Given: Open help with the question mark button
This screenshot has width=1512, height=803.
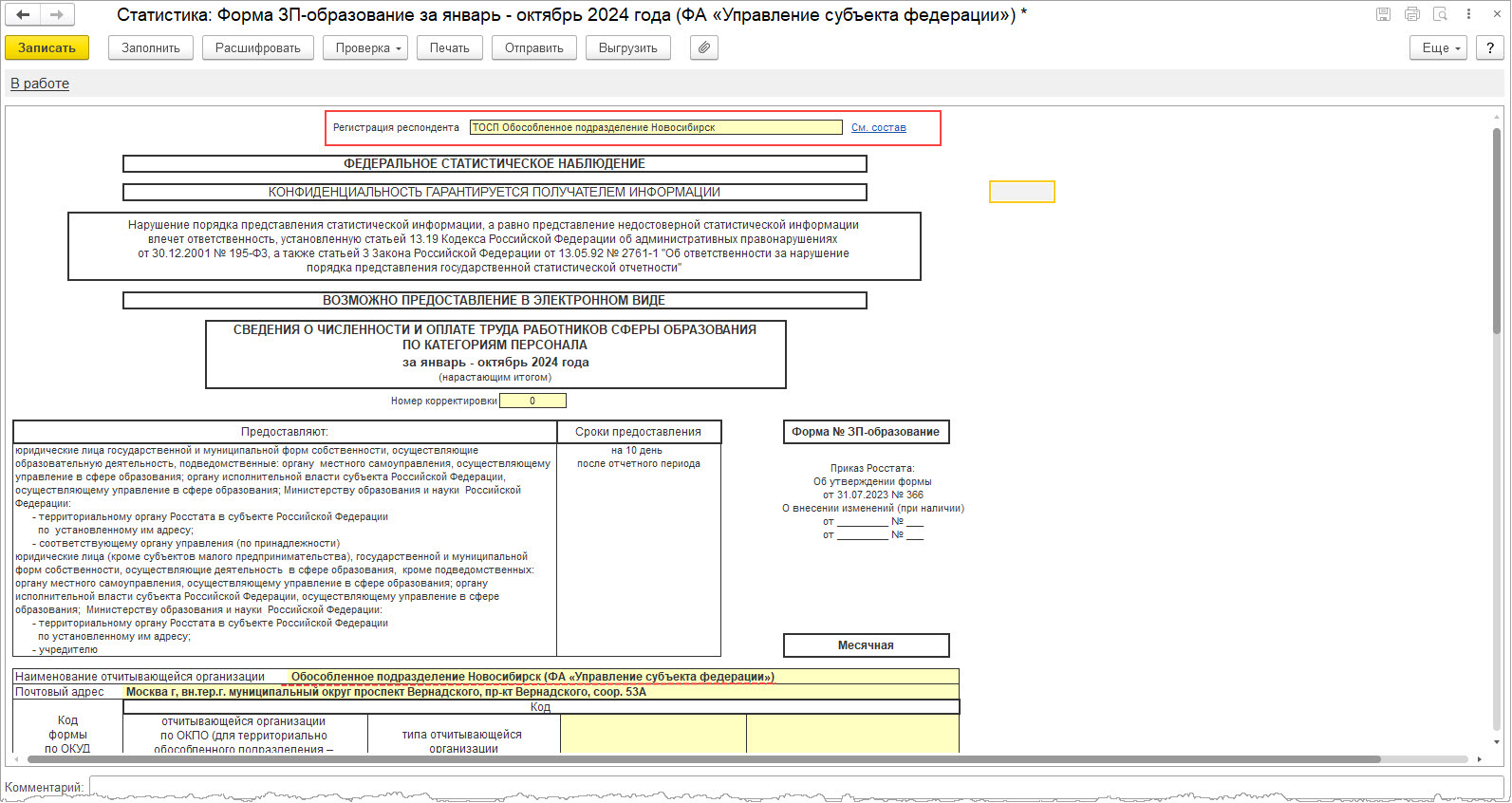Looking at the screenshot, I should [x=1489, y=47].
